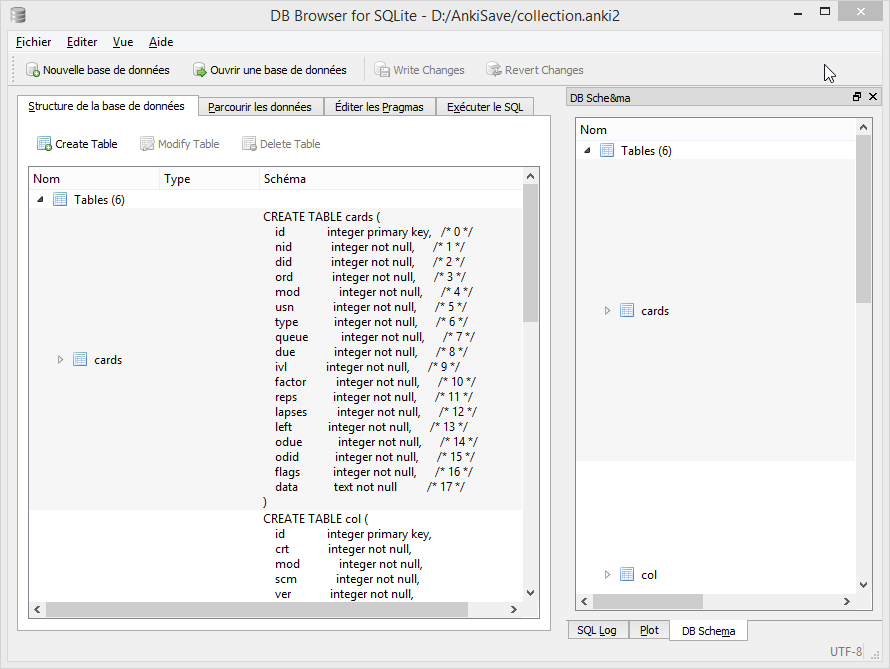The width and height of the screenshot is (890, 669).
Task: Open the Éditer les Pragmas tab
Action: (x=379, y=106)
